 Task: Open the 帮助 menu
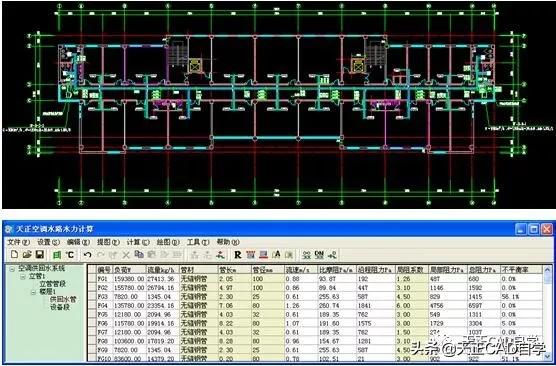click(x=228, y=242)
